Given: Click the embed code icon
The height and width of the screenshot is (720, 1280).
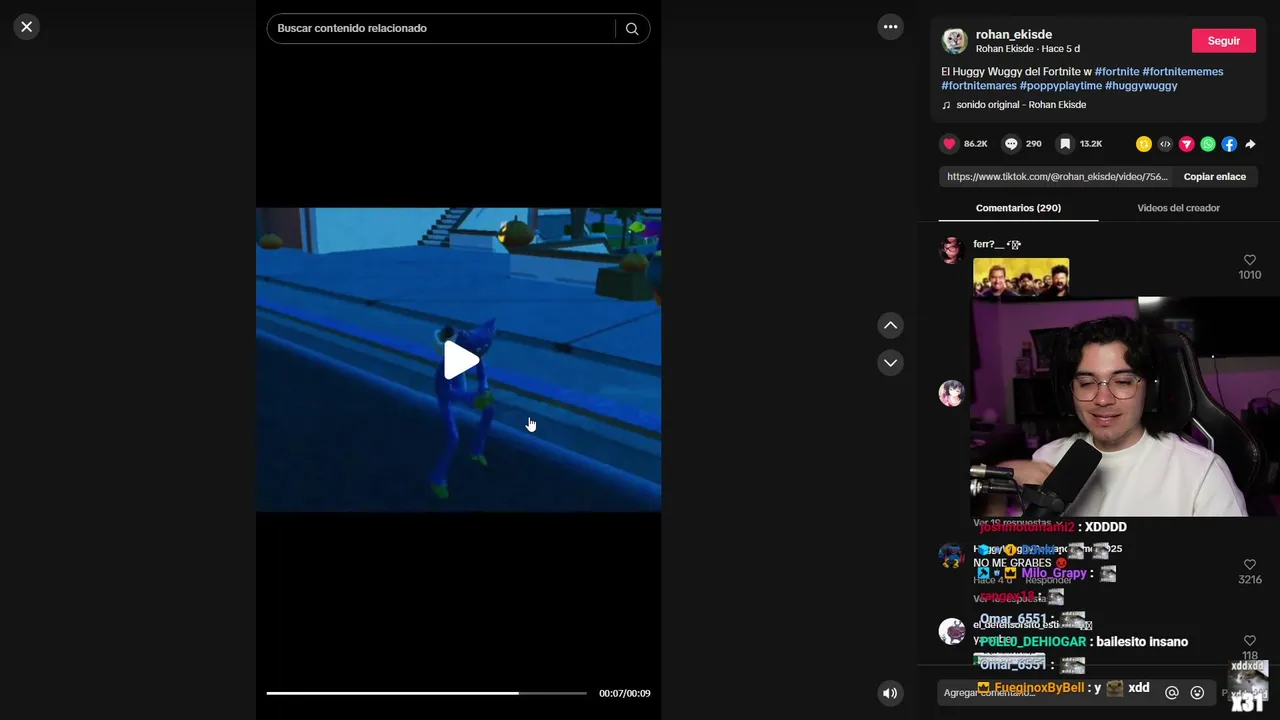Looking at the screenshot, I should (1165, 144).
